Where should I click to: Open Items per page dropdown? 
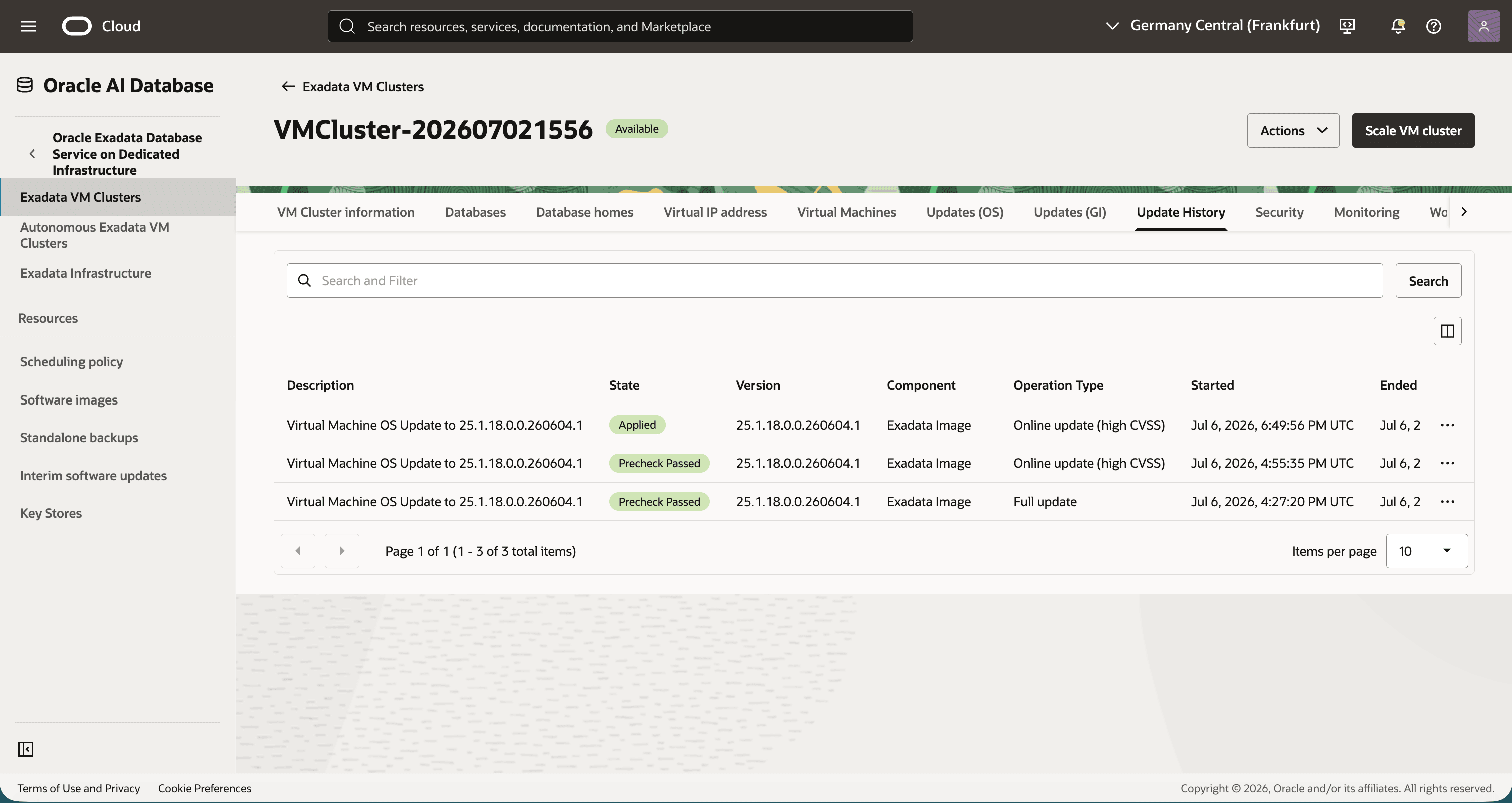pos(1427,551)
